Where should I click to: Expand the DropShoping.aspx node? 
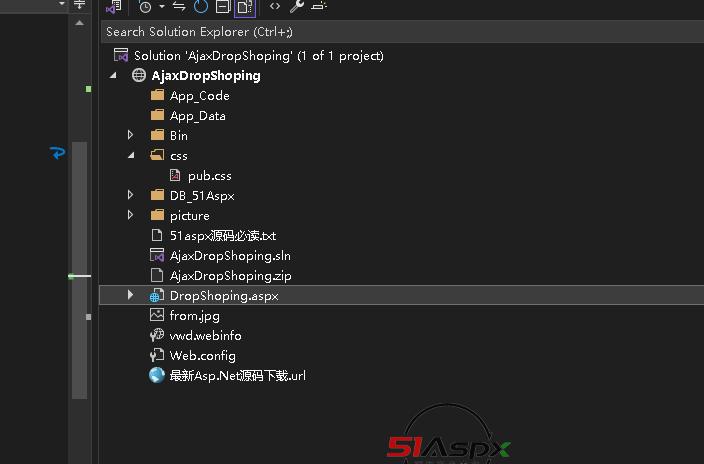pyautogui.click(x=130, y=295)
